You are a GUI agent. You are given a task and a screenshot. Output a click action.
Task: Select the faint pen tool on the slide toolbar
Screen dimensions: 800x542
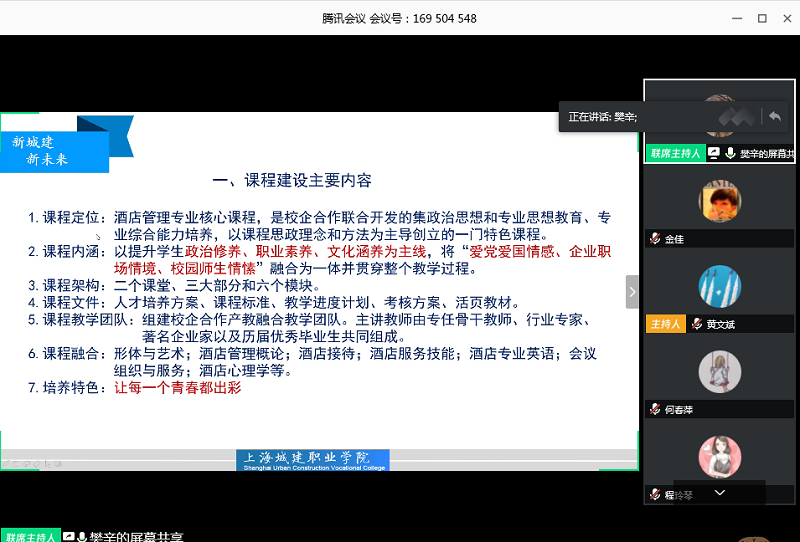pyautogui.click(x=6, y=464)
